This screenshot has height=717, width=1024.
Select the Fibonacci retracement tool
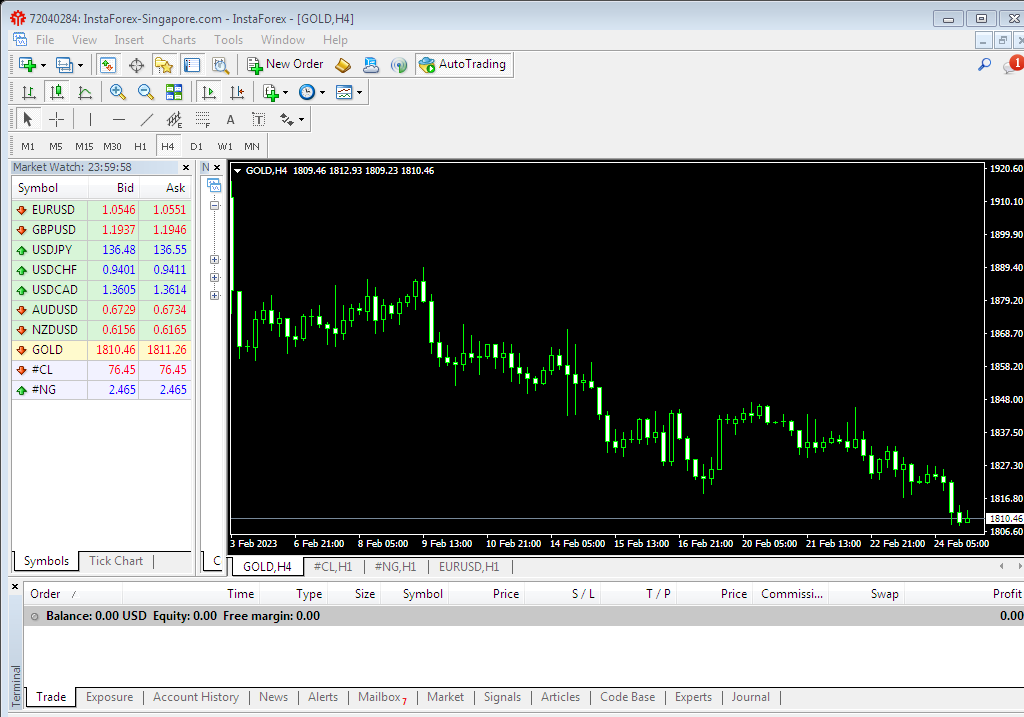point(202,120)
